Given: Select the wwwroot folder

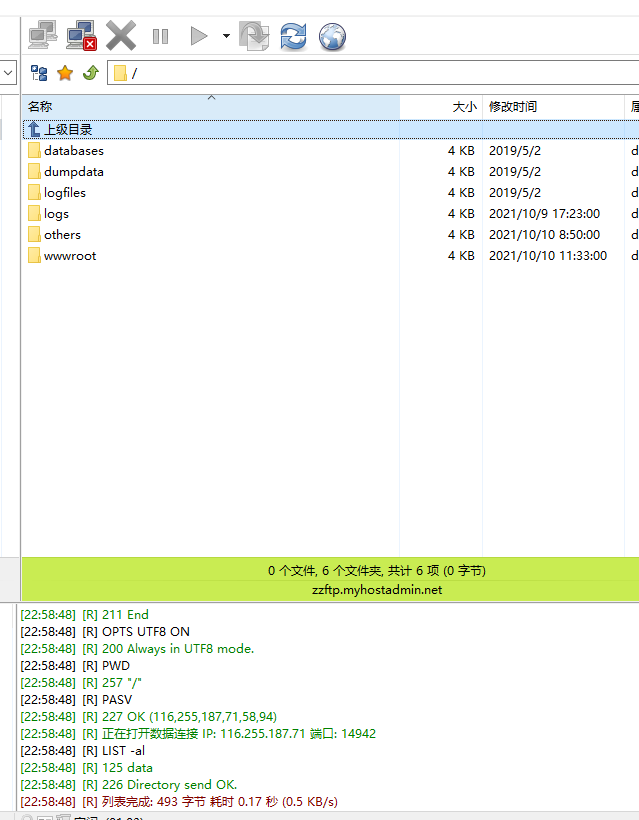Looking at the screenshot, I should point(70,256).
